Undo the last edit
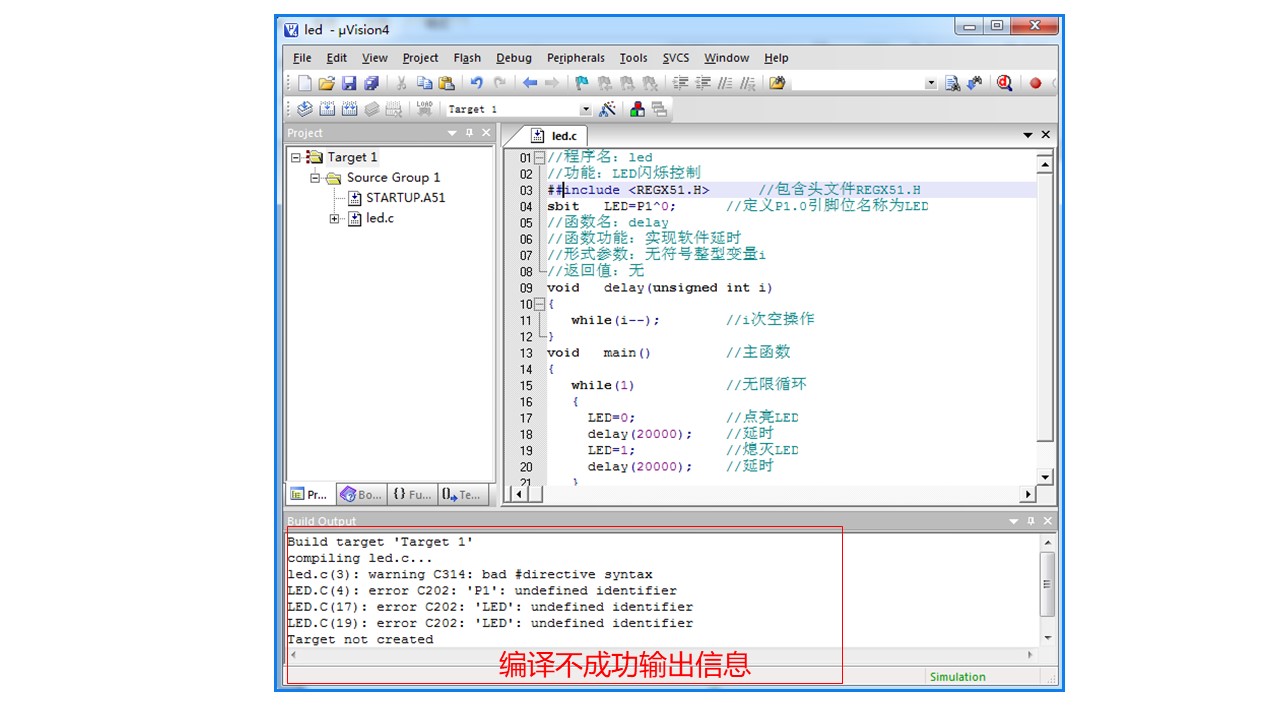The width and height of the screenshot is (1280, 720). pos(477,84)
